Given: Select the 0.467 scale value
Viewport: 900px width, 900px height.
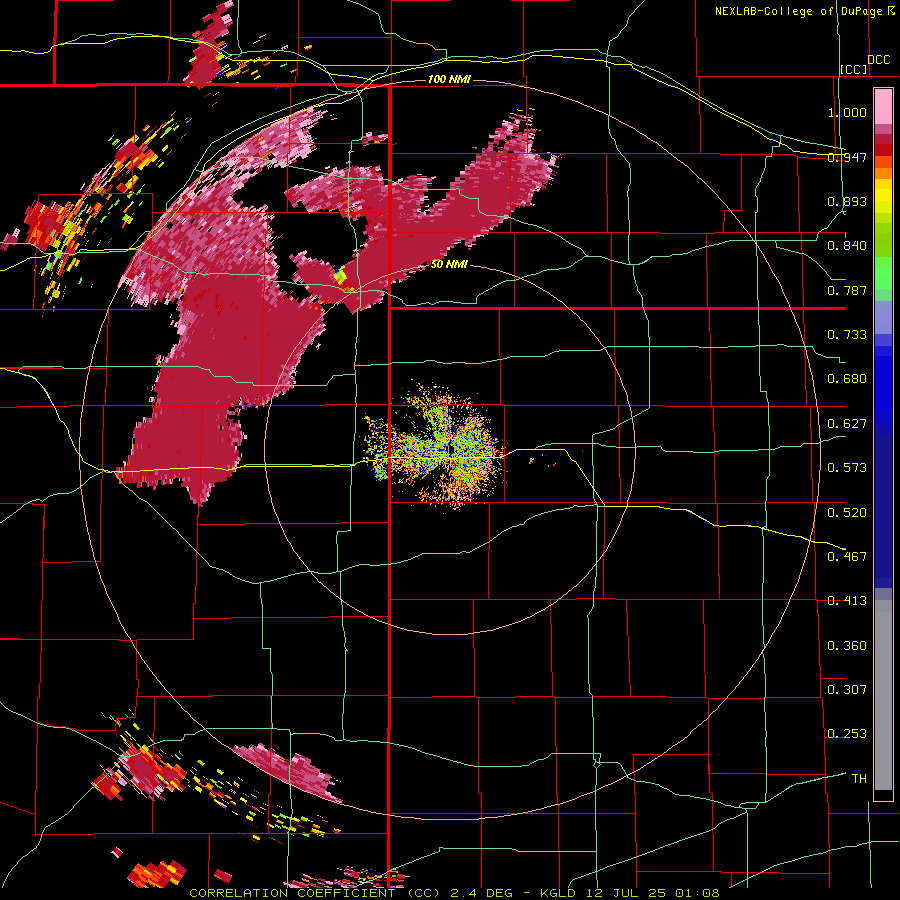Looking at the screenshot, I should (847, 556).
